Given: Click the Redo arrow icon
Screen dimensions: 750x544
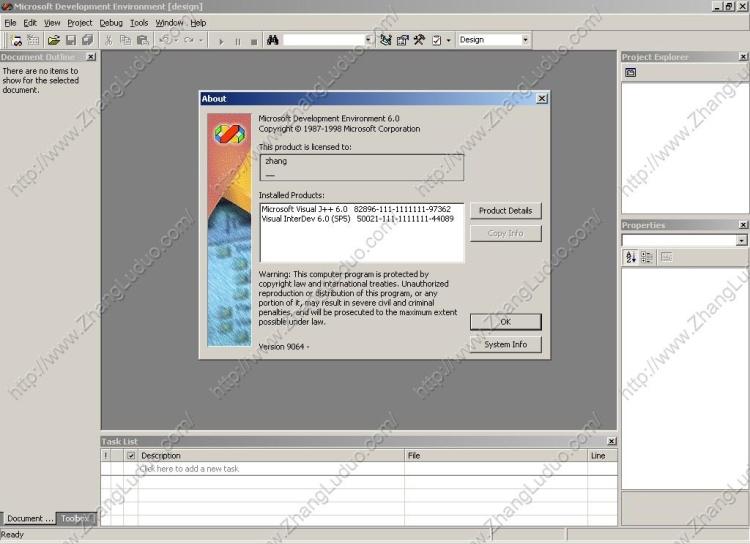Looking at the screenshot, I should pos(189,40).
